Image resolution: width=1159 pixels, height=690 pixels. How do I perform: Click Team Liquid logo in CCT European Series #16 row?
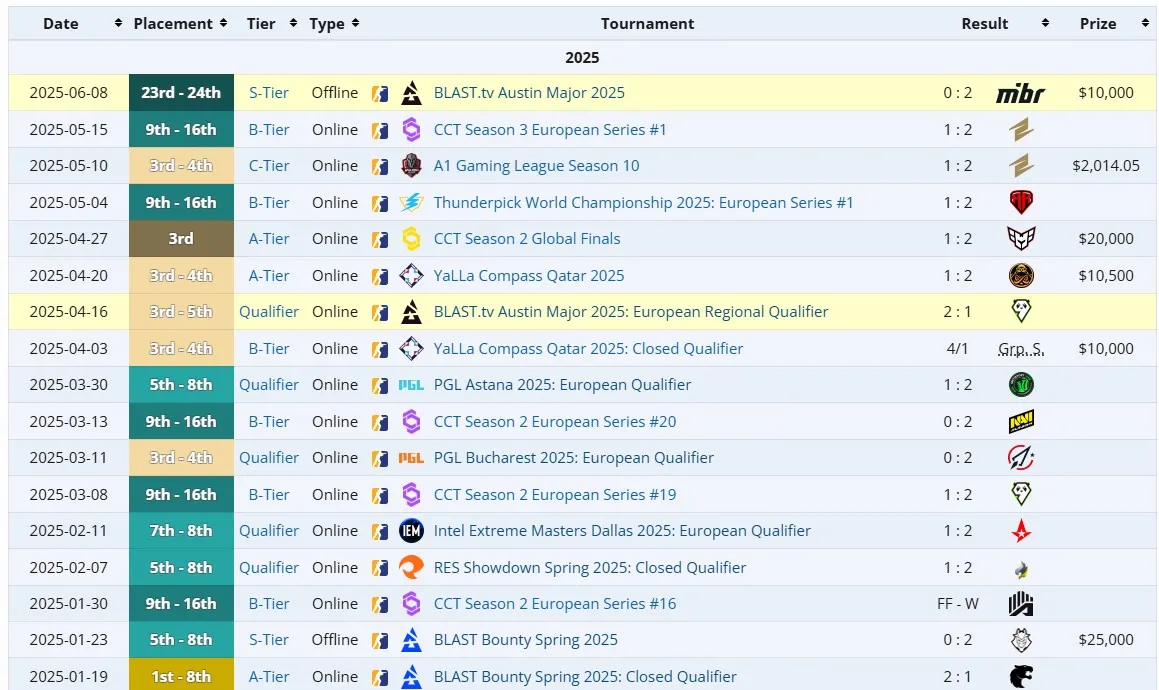tap(1021, 603)
